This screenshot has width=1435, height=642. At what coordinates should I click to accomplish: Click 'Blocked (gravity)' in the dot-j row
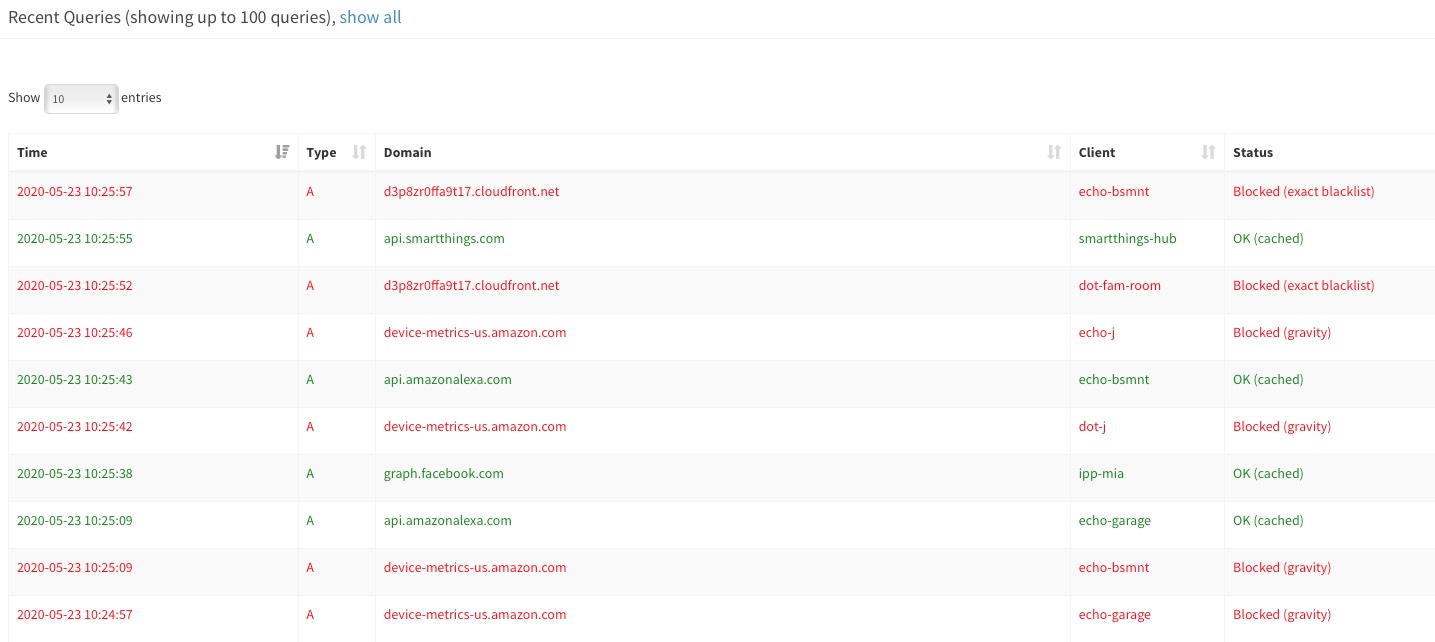(x=1282, y=426)
